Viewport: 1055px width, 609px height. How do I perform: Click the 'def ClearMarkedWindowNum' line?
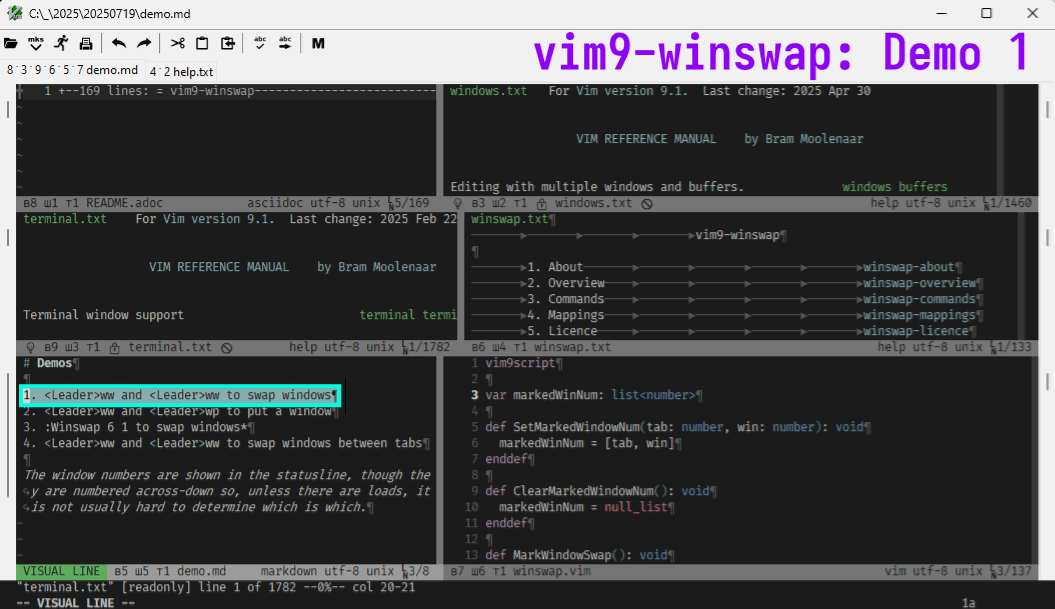(597, 491)
